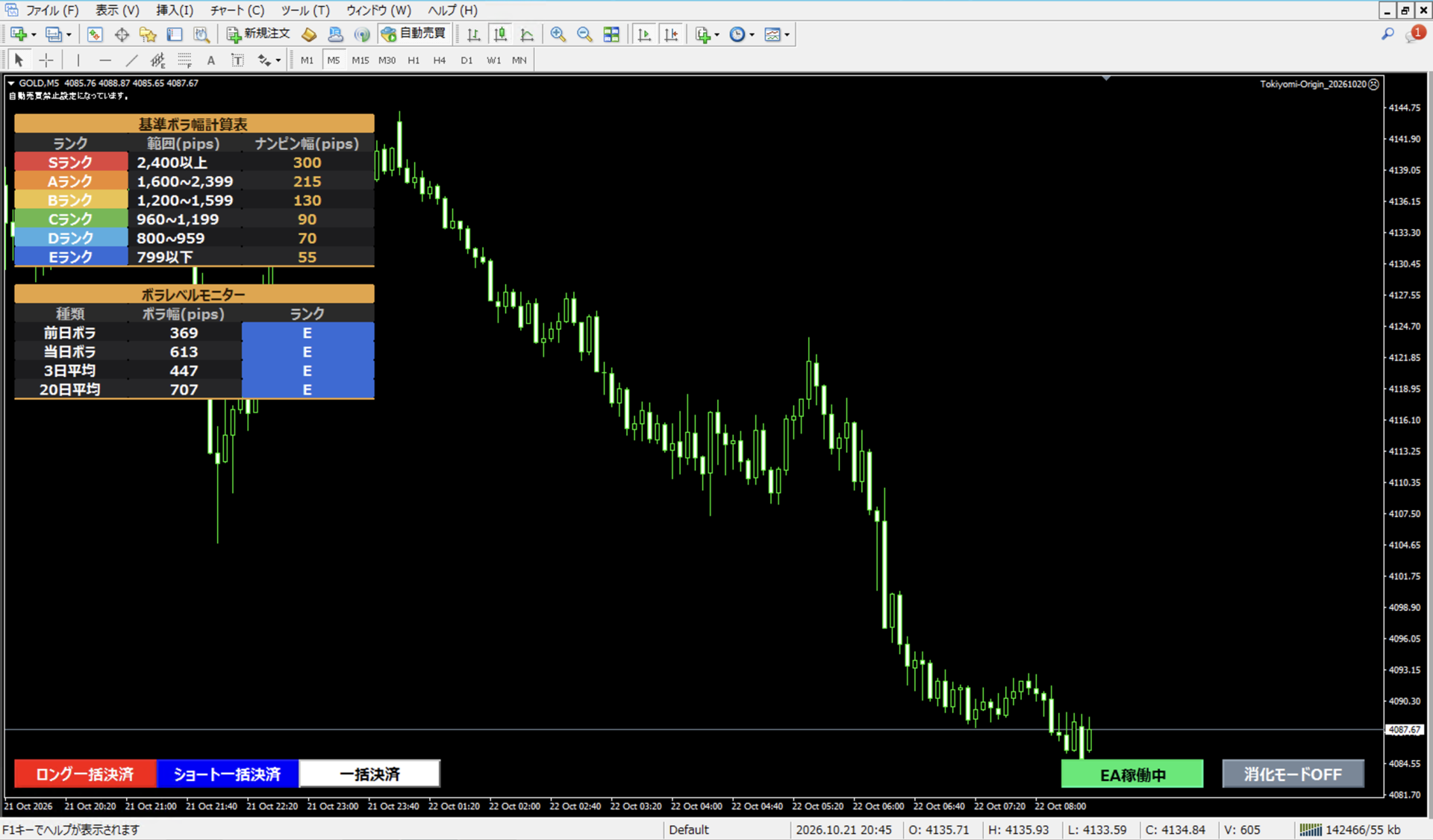
Task: Open the ツール (T) menu
Action: [305, 10]
